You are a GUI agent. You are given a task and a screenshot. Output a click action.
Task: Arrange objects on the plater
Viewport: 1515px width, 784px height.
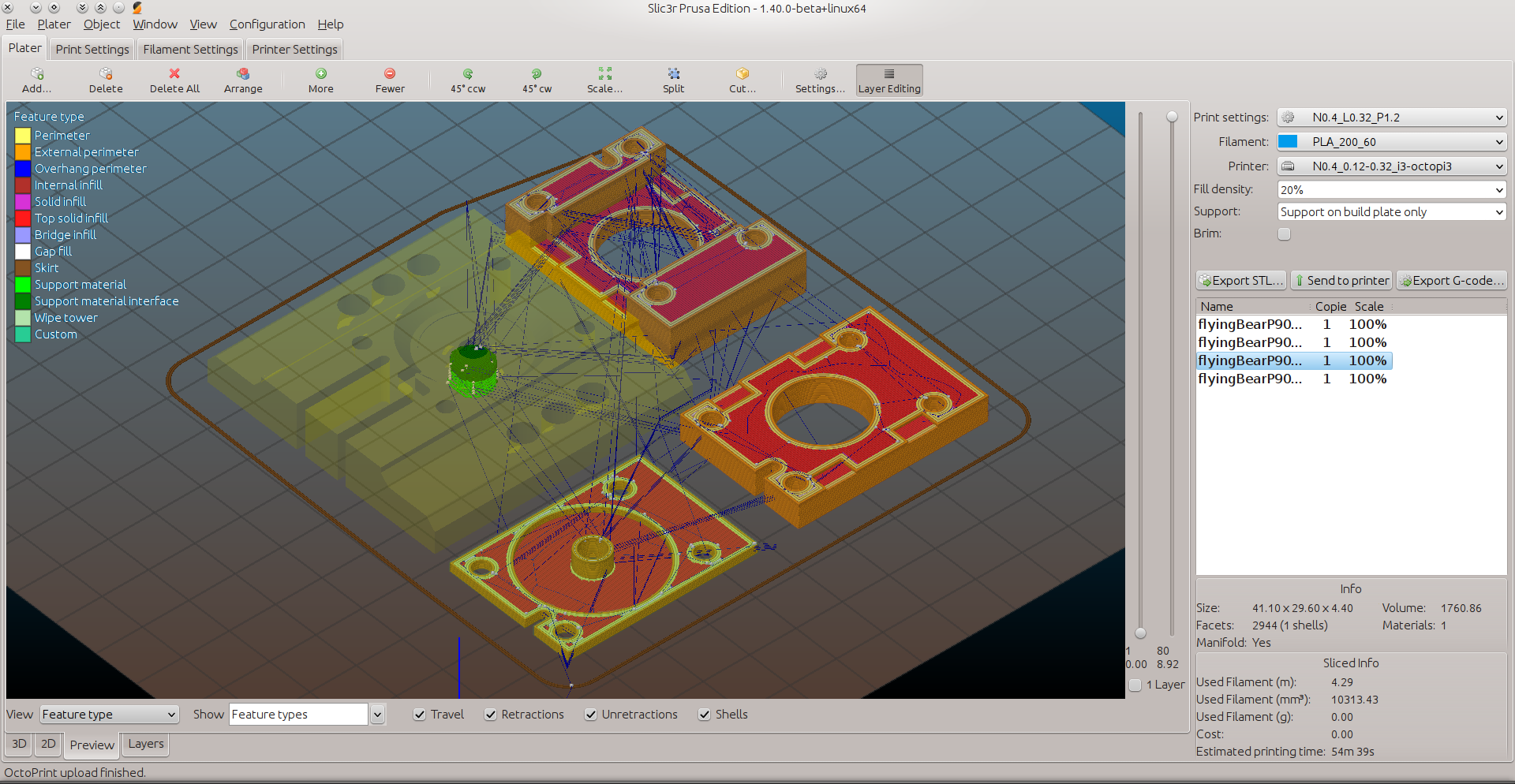243,80
